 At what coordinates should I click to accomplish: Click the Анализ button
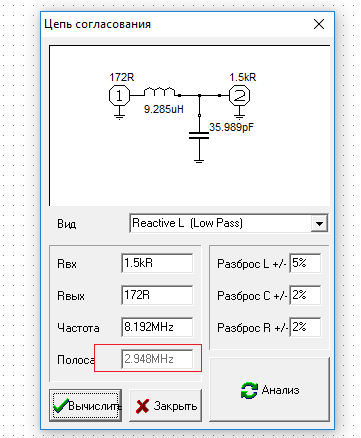(269, 390)
